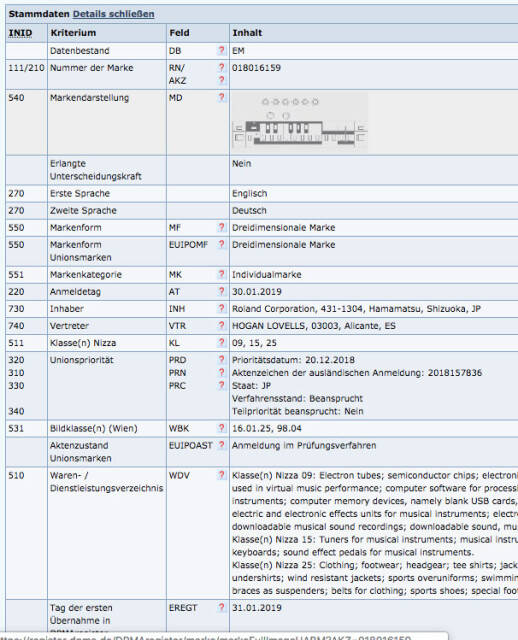
Task: Select 'Individualmarke' category value
Action: pyautogui.click(x=267, y=274)
